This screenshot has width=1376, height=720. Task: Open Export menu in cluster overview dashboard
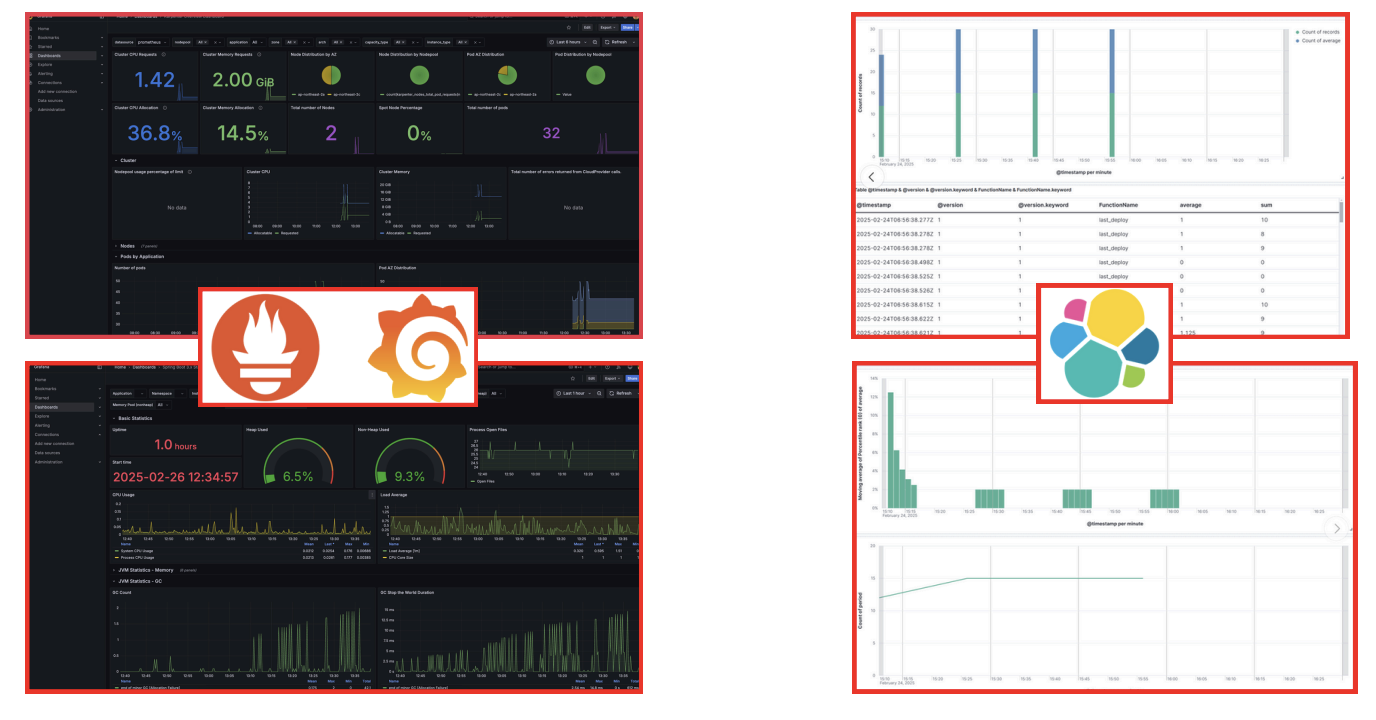point(607,27)
